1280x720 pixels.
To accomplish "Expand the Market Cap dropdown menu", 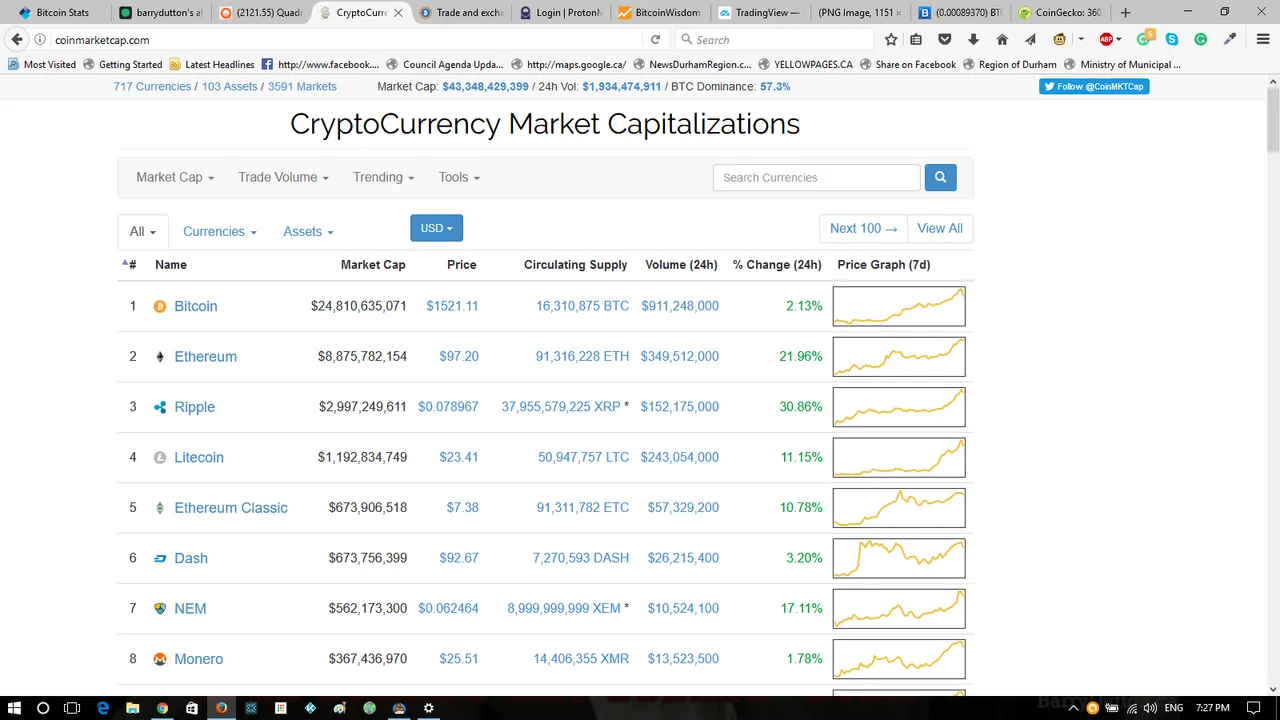I will click(x=175, y=177).
